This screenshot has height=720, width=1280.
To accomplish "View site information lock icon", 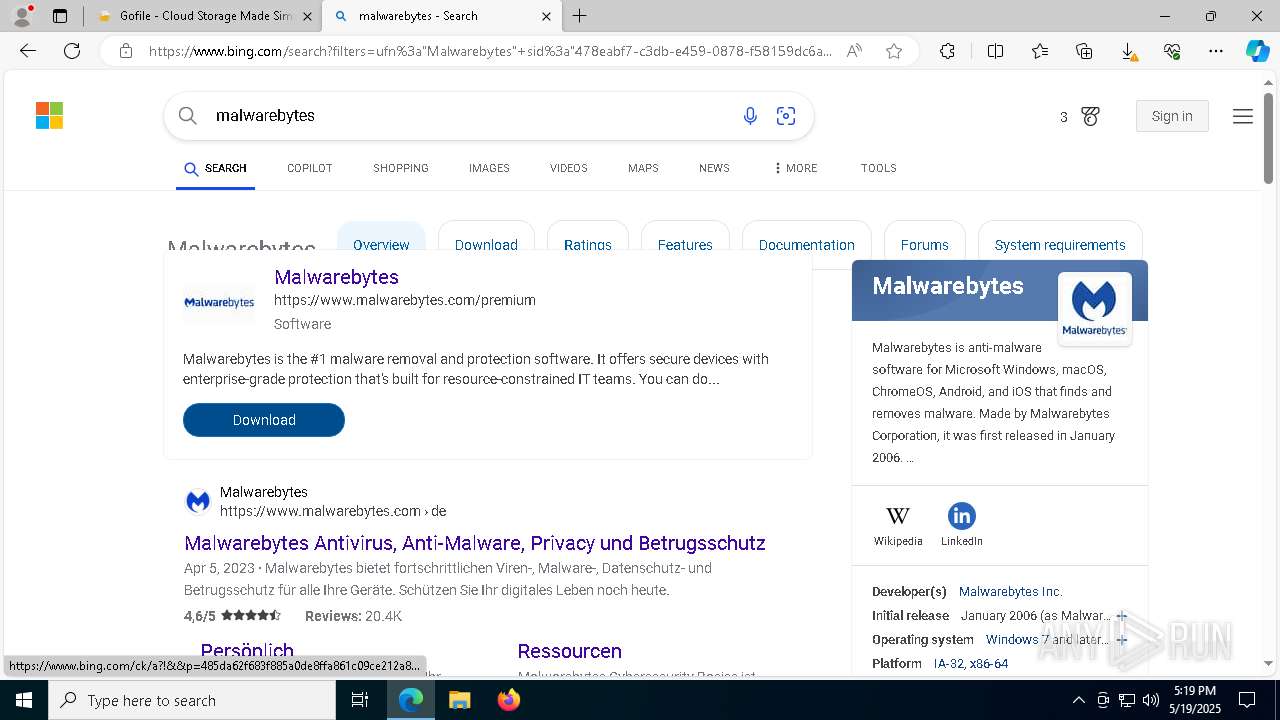I will pos(126,51).
